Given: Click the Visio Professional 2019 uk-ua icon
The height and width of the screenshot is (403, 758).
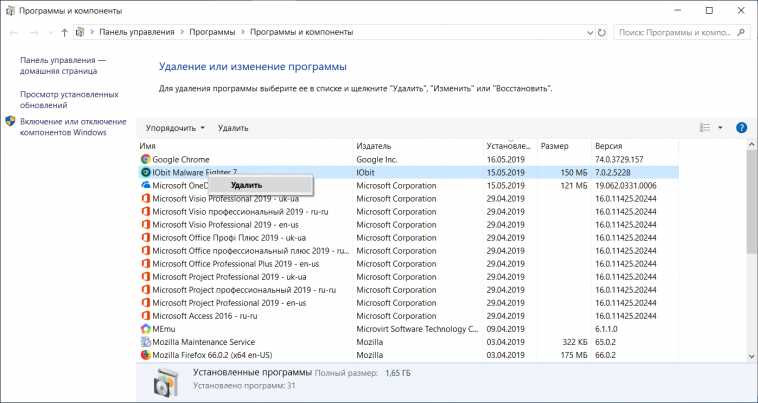Looking at the screenshot, I should (x=146, y=198).
